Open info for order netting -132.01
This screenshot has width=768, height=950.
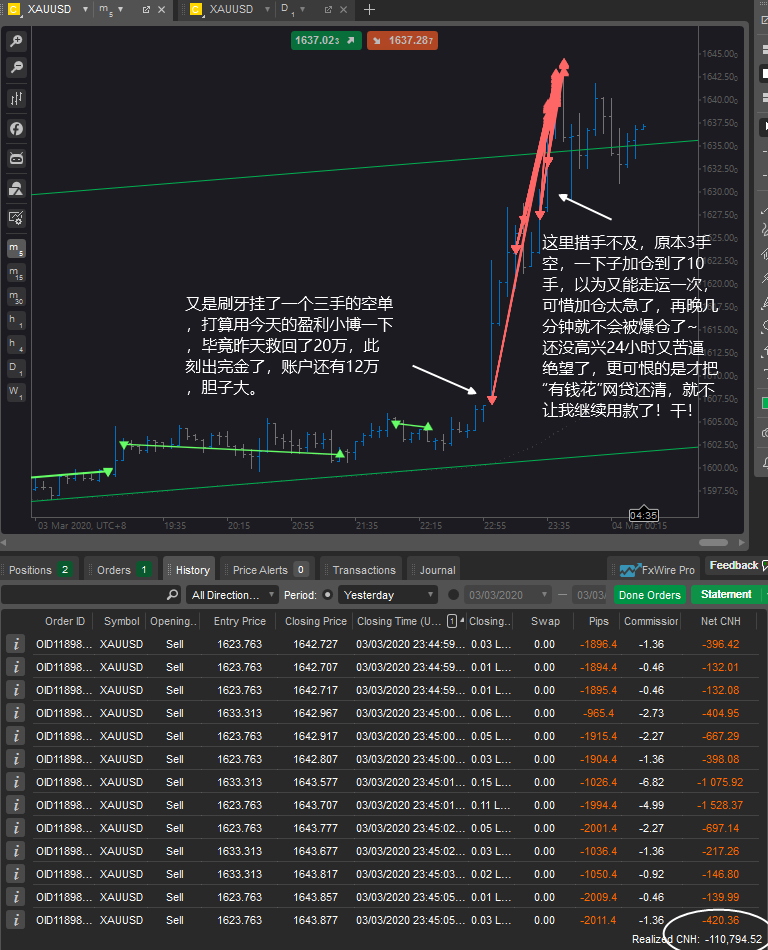pos(16,667)
